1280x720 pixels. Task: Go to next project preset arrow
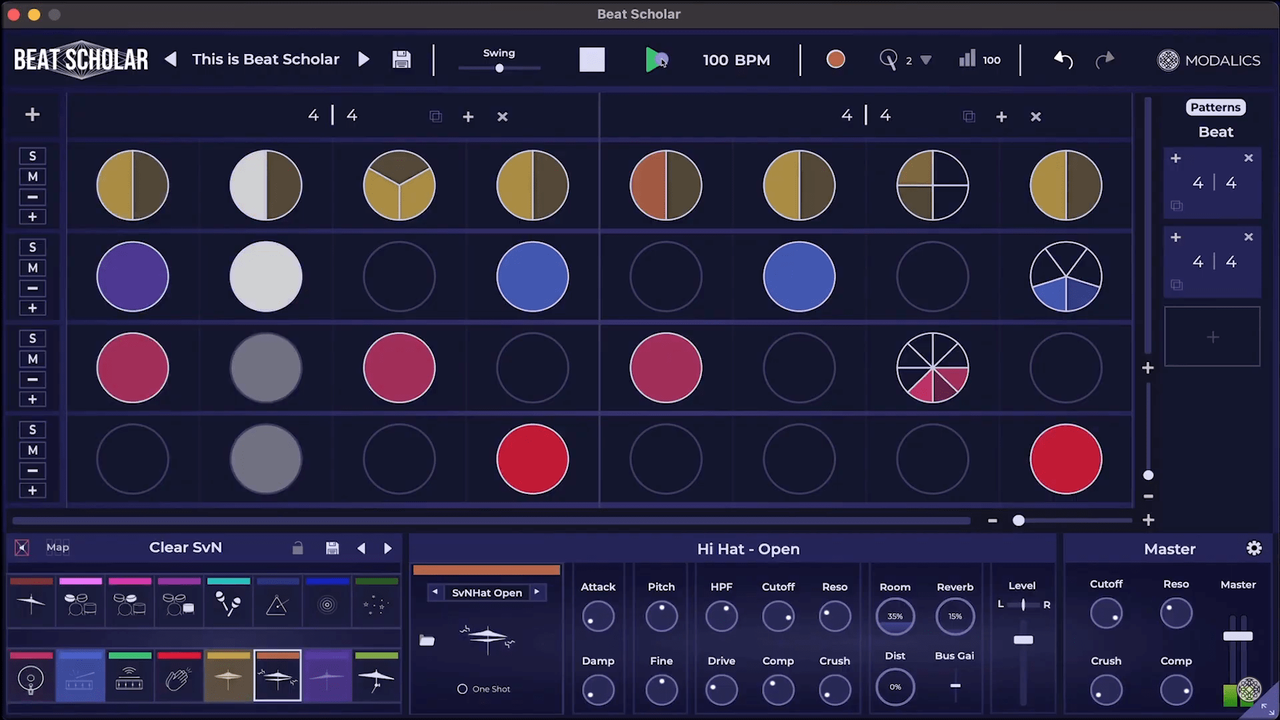tap(364, 59)
